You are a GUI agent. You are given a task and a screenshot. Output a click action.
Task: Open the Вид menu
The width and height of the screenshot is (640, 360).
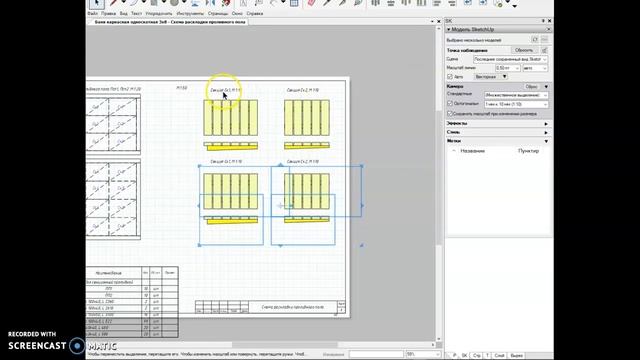coord(123,13)
